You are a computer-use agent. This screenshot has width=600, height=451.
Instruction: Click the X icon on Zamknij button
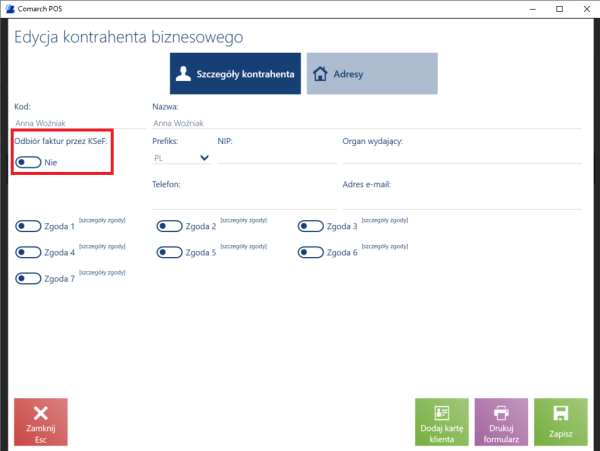(x=41, y=413)
